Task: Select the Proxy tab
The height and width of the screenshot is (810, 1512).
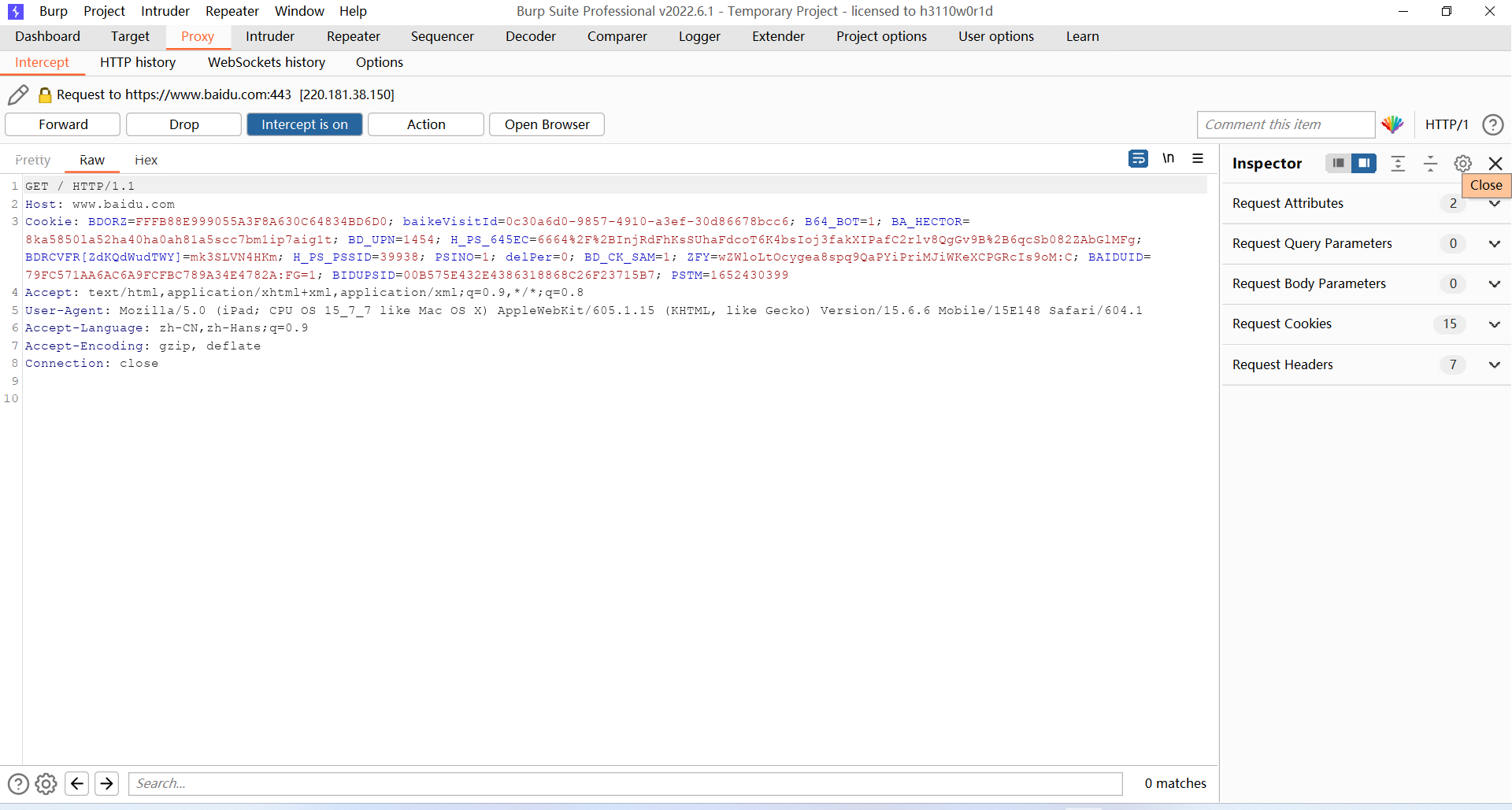Action: click(198, 36)
